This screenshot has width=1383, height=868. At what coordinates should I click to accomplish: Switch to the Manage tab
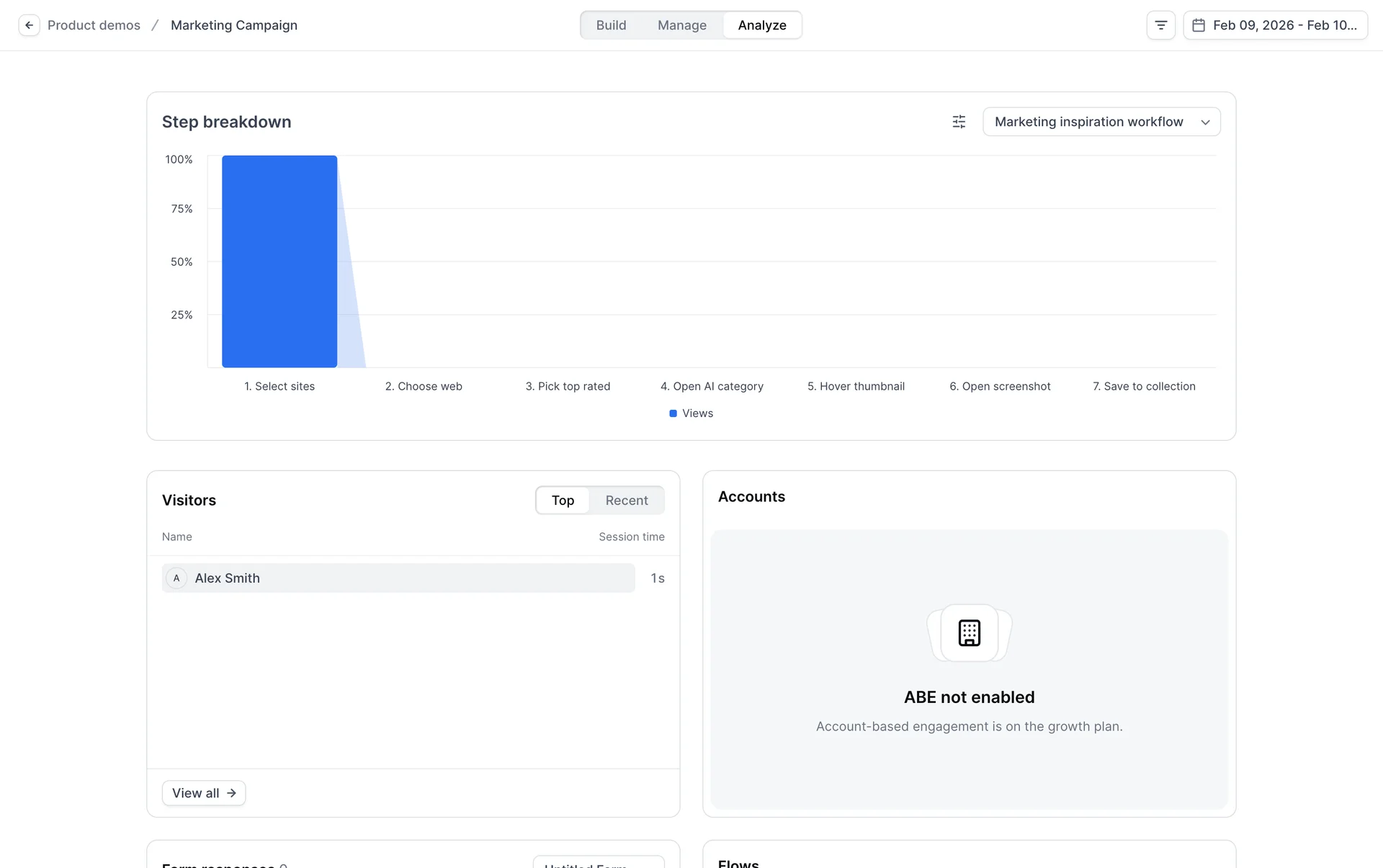(681, 25)
